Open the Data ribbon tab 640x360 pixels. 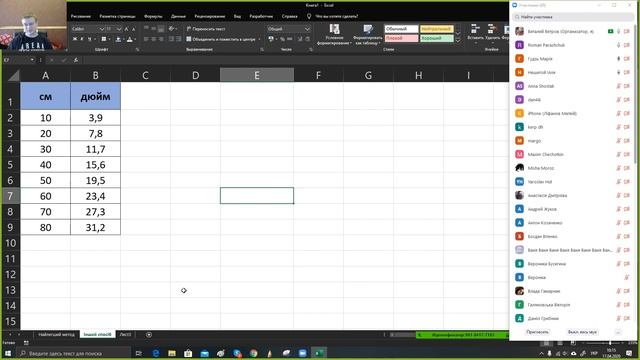point(178,16)
